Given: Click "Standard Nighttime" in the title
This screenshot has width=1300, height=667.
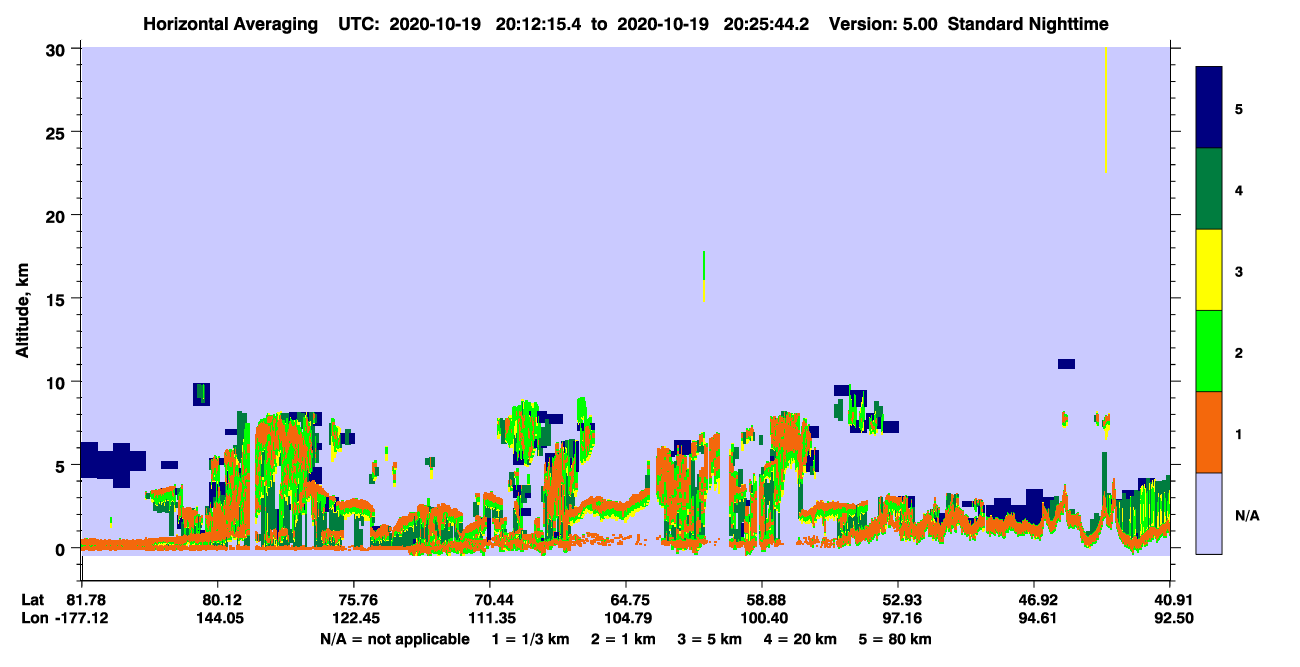Looking at the screenshot, I should click(x=1028, y=23).
